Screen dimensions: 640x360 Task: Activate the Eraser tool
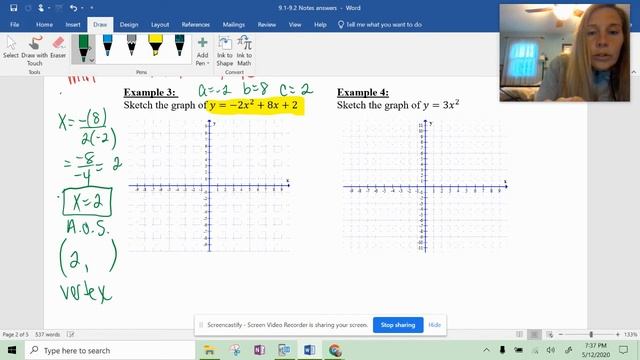point(58,47)
